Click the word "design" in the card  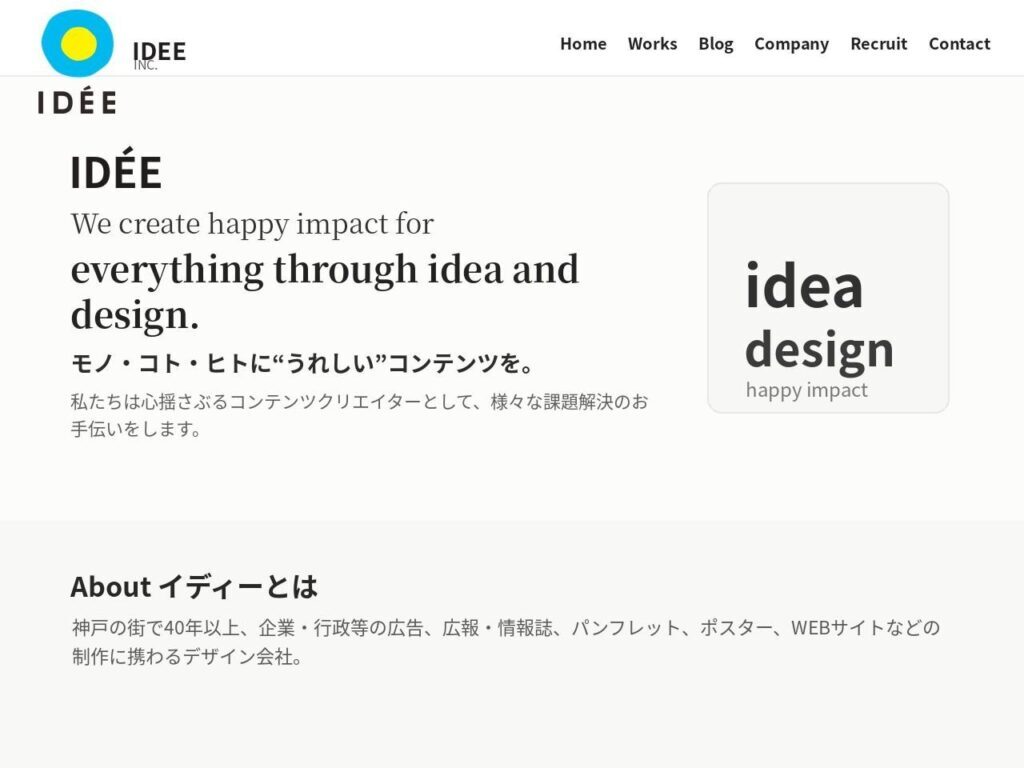[x=819, y=349]
